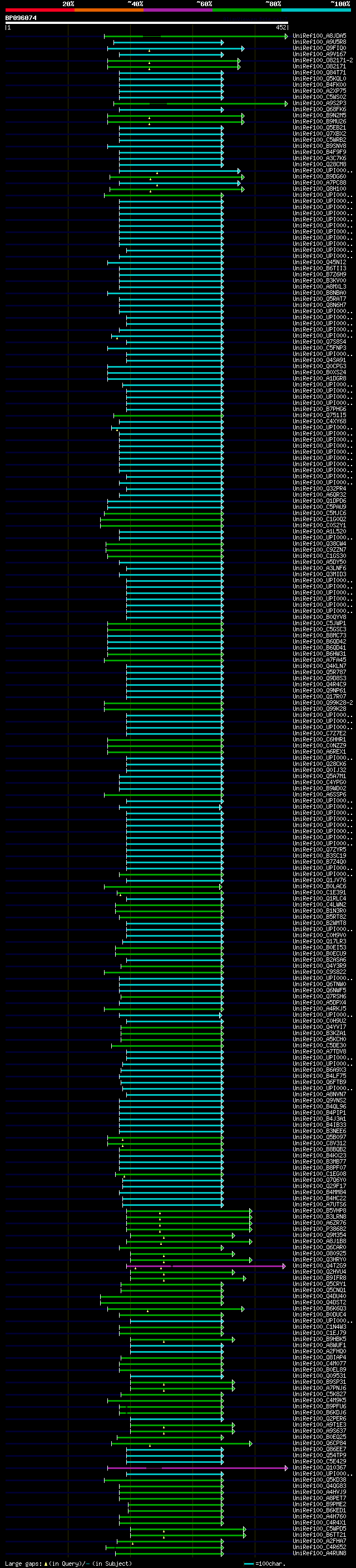Select the UniRef100_B6K6Q3 label
356x1568 pixels.
(x=319, y=1308)
